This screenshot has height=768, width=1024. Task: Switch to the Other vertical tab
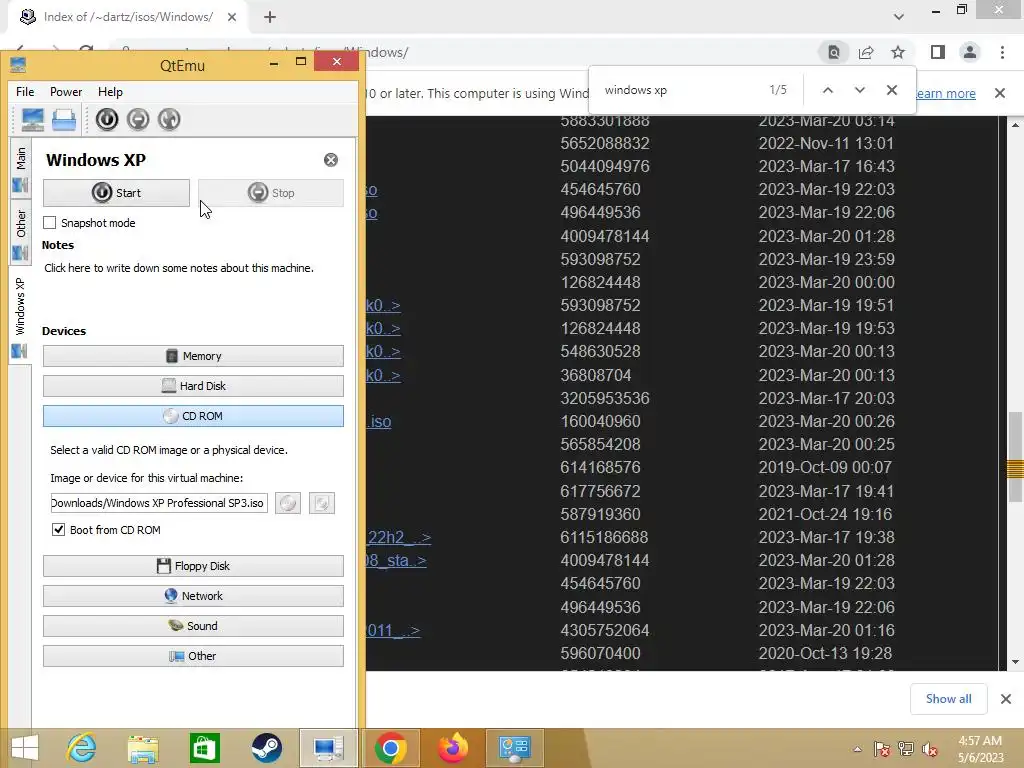click(x=20, y=232)
